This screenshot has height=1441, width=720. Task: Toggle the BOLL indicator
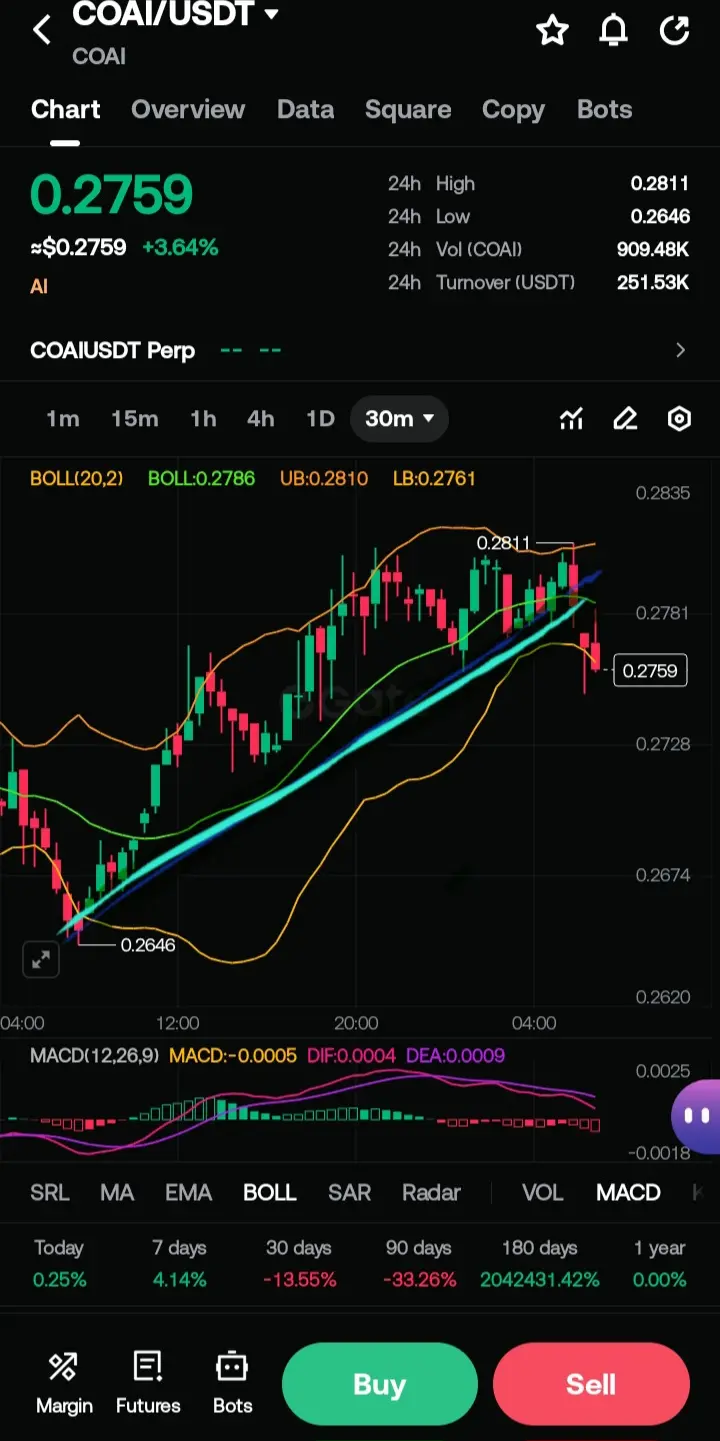(270, 1193)
